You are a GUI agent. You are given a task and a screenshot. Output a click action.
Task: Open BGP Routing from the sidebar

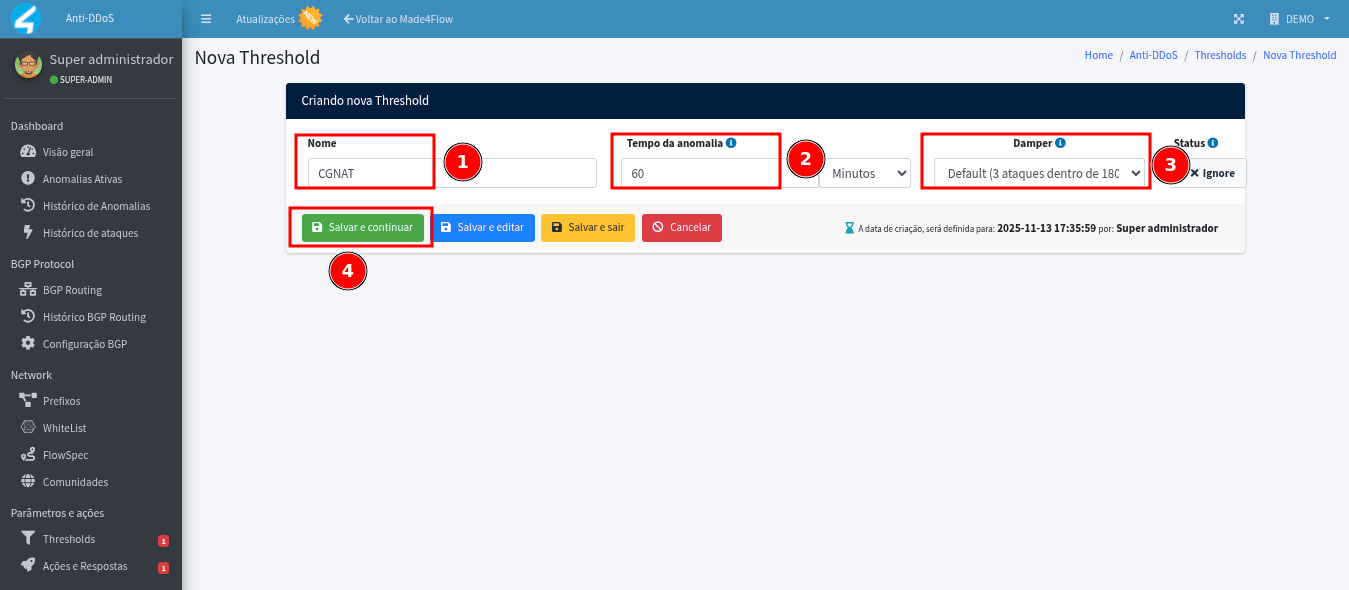72,290
